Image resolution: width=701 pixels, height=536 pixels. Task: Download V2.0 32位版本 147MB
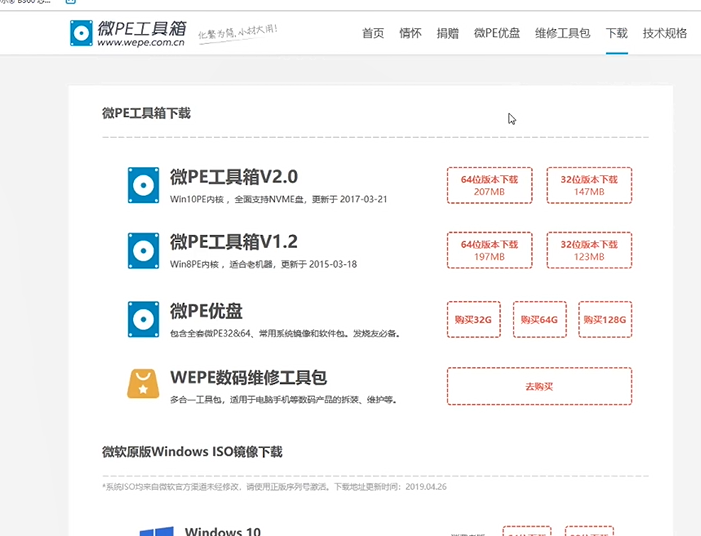(x=589, y=186)
